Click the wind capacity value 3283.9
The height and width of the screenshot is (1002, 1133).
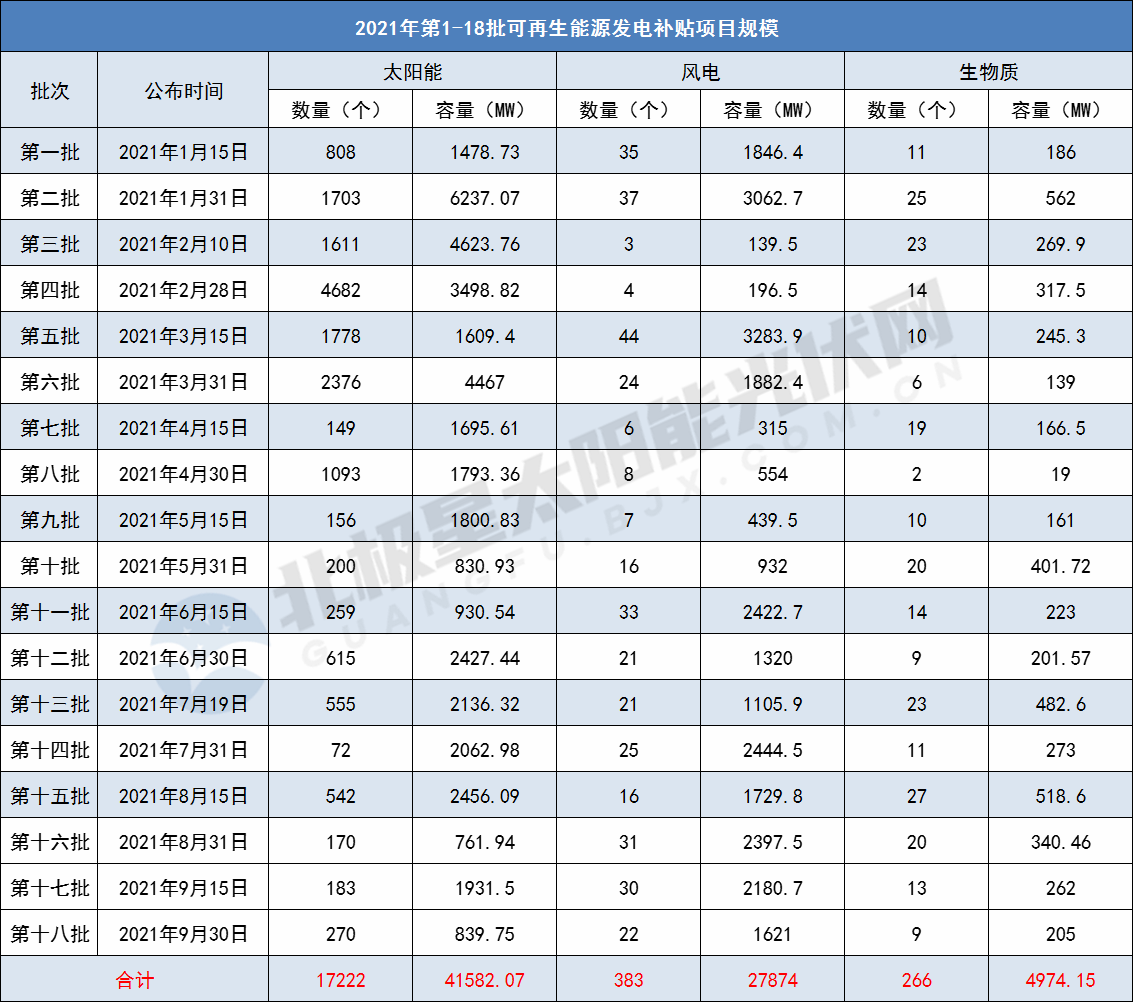pos(772,335)
